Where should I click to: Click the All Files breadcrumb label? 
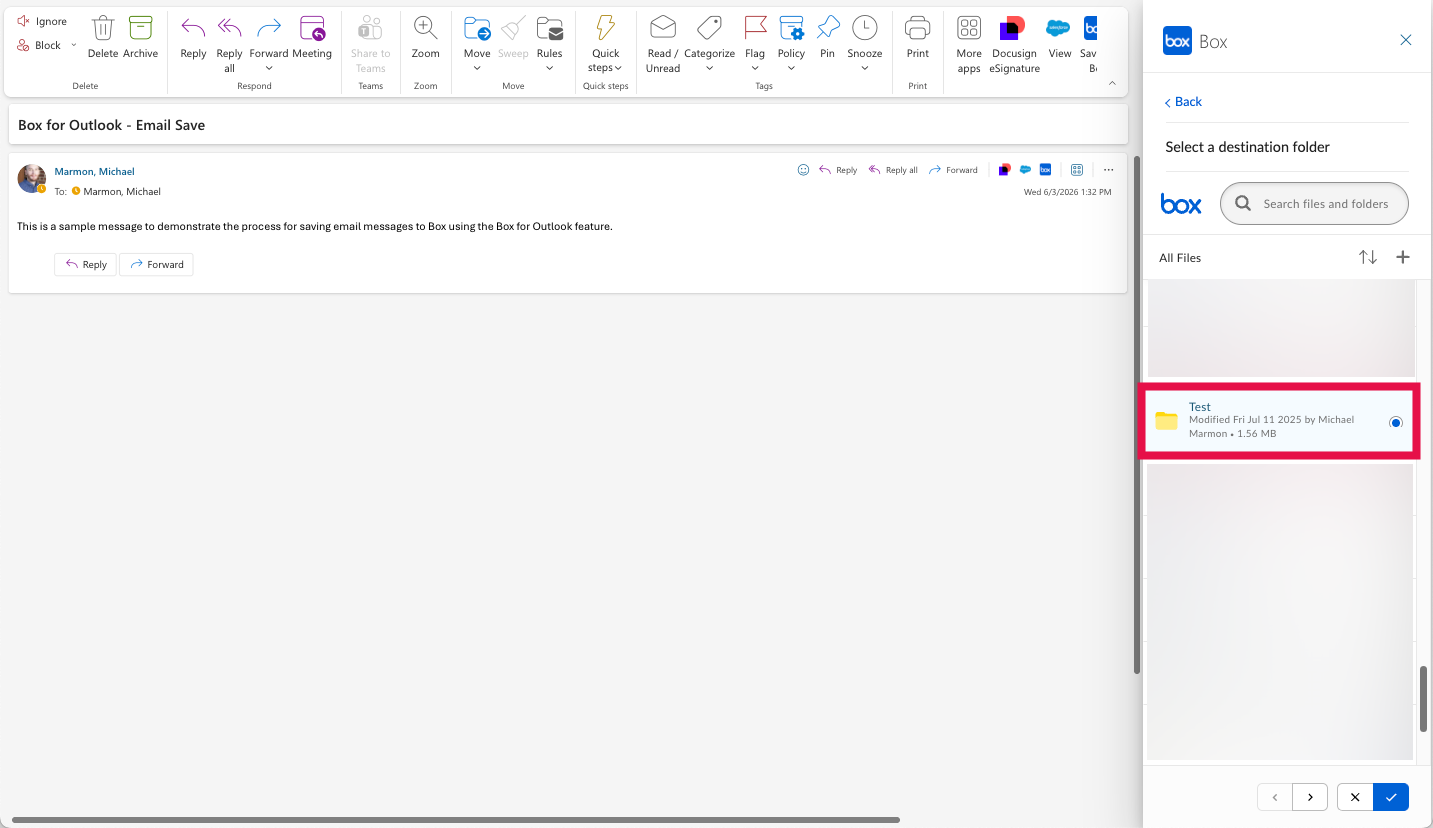[1180, 258]
